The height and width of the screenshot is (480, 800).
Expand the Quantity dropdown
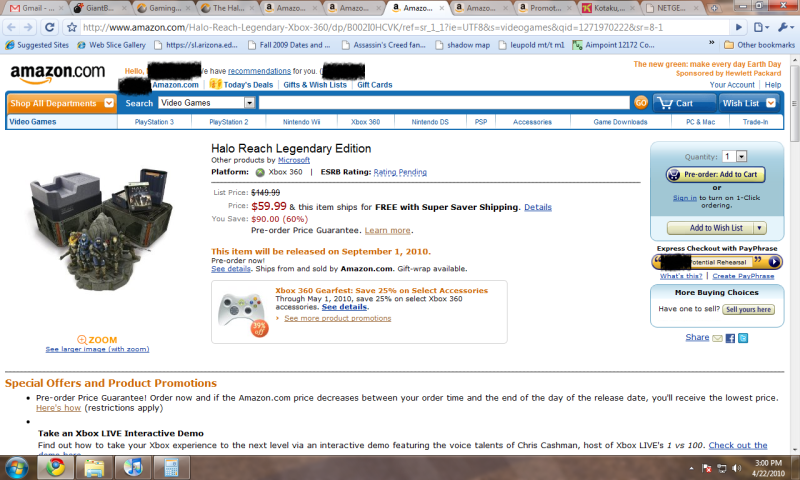click(741, 157)
